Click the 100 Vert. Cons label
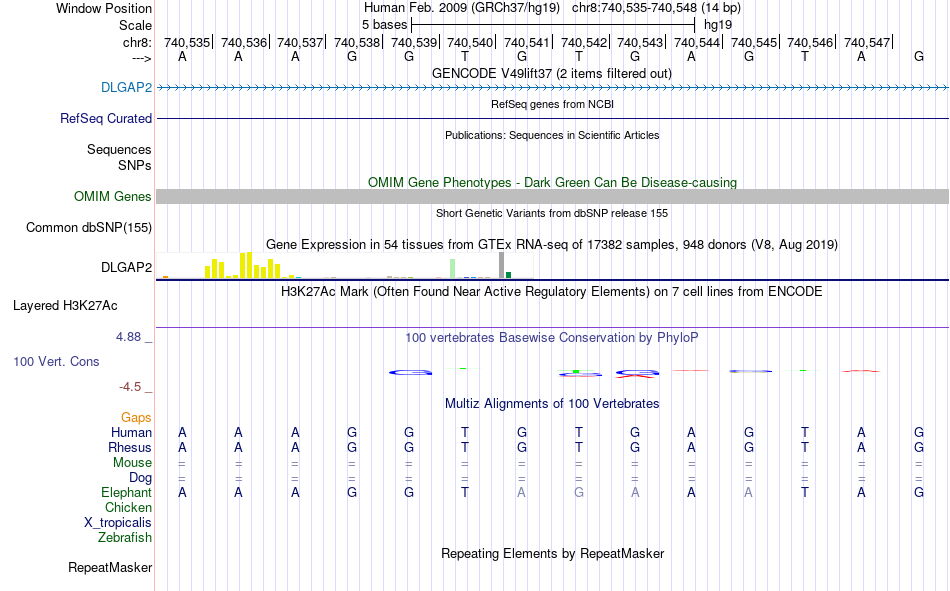 (56, 361)
